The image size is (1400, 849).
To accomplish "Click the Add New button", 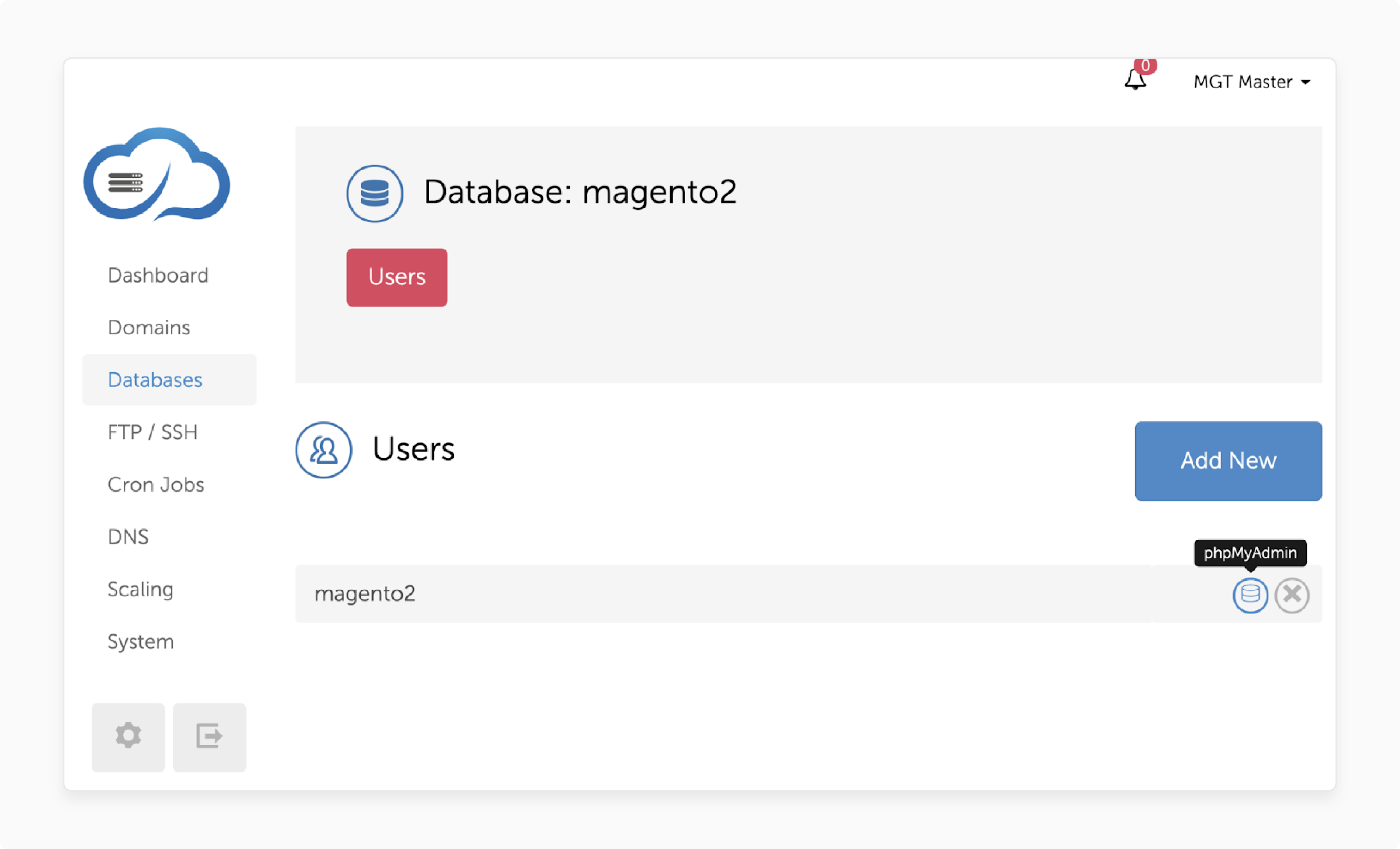I will pyautogui.click(x=1228, y=461).
